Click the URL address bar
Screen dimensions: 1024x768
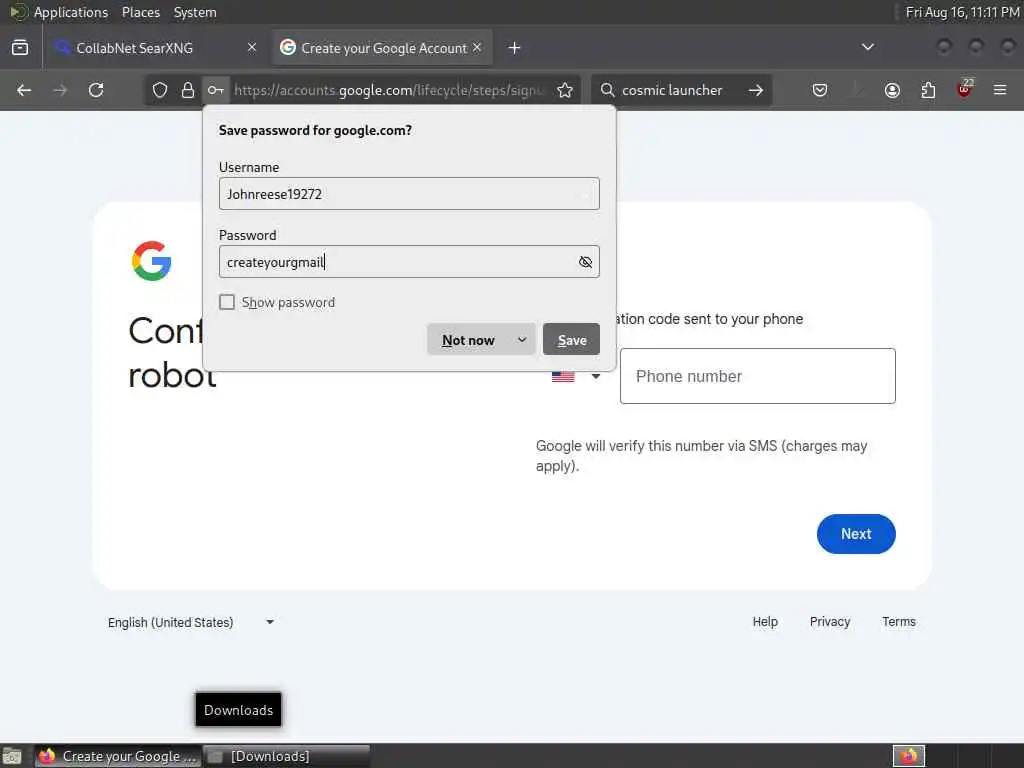coord(389,90)
